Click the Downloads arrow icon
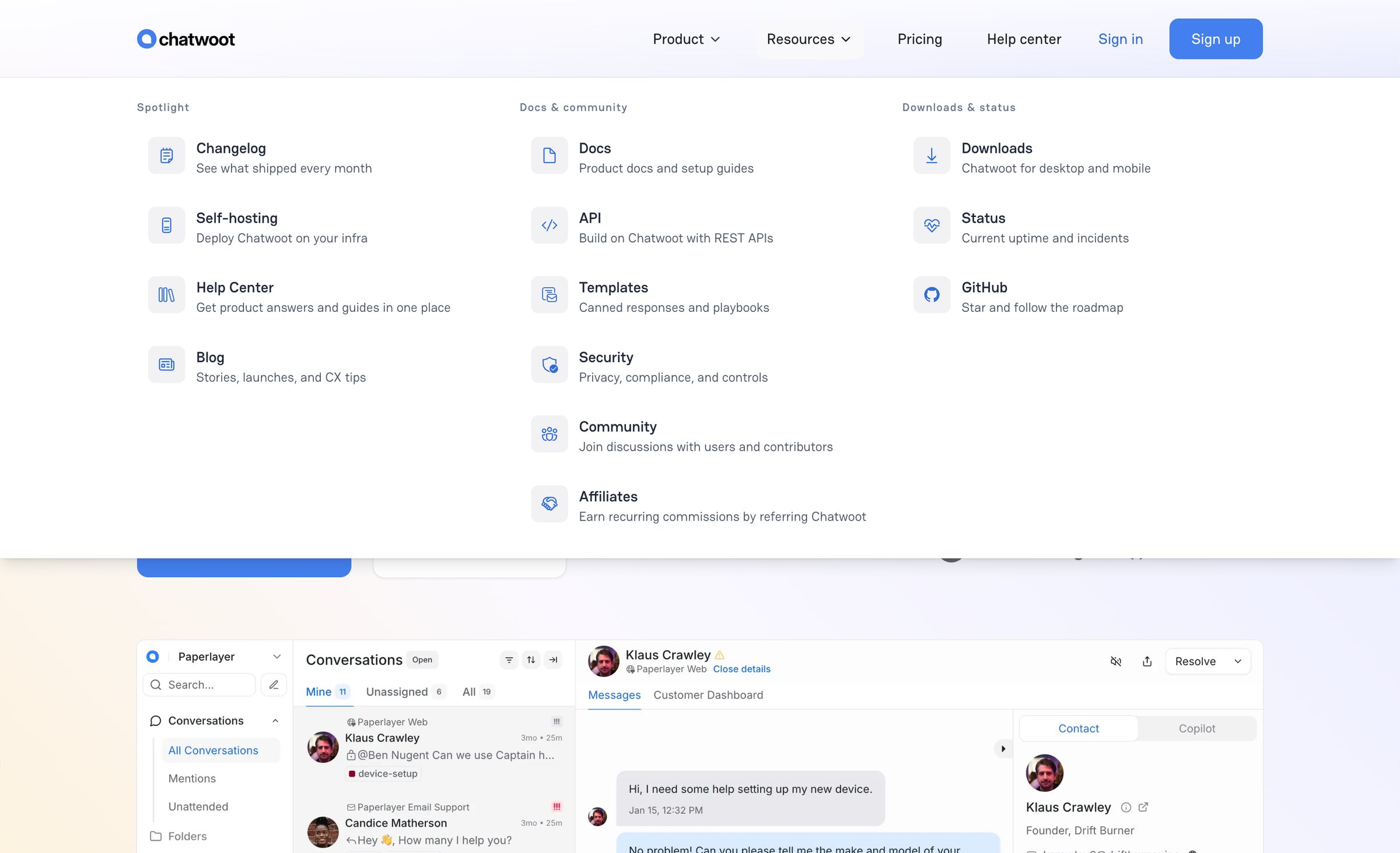This screenshot has width=1400, height=853. tap(932, 156)
